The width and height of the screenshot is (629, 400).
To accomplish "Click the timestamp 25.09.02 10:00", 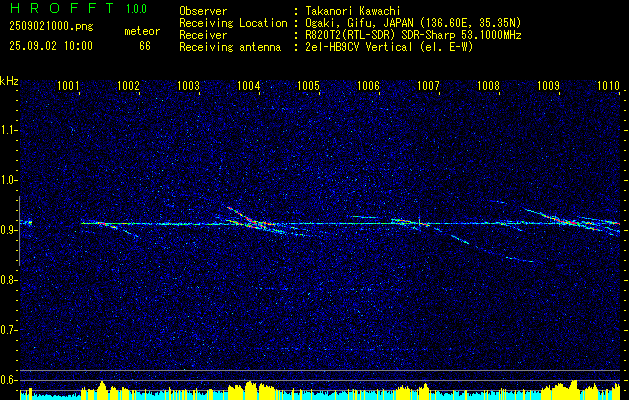I will [51, 46].
